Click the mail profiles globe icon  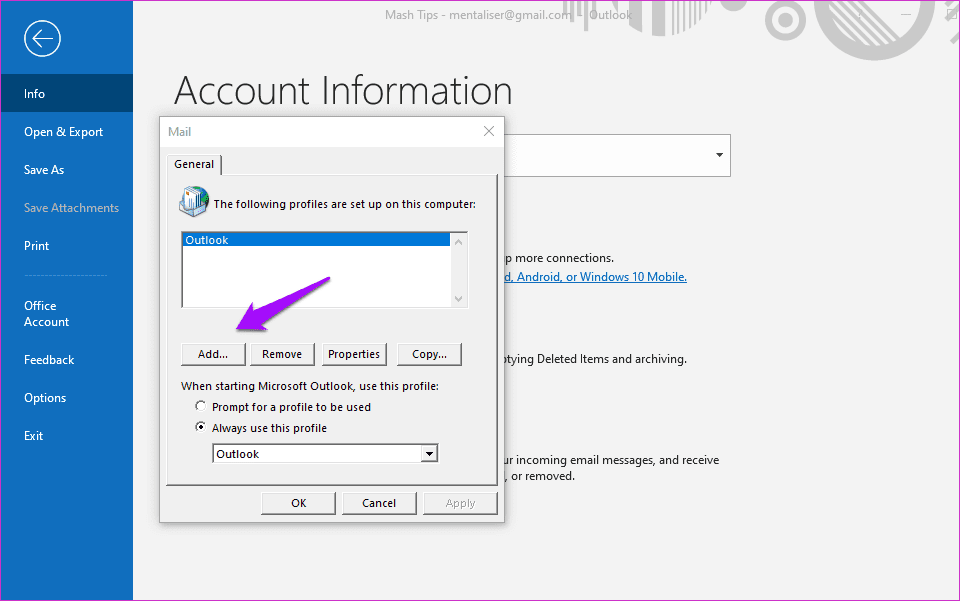coord(193,201)
